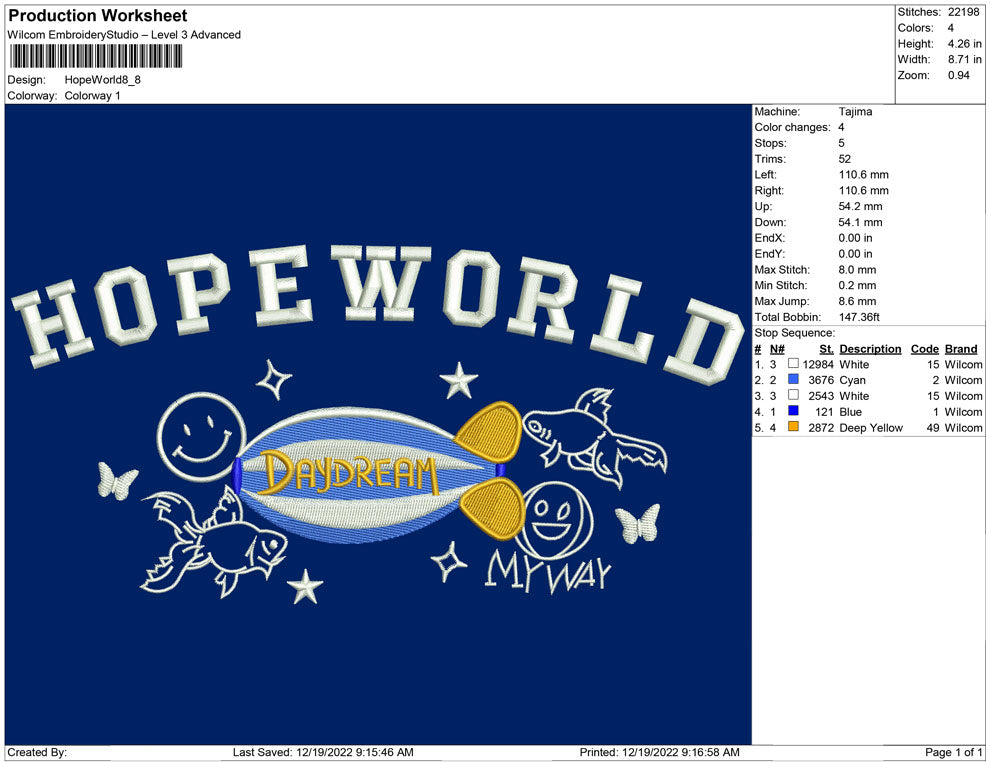Click the Production Worksheet title

click(x=98, y=16)
